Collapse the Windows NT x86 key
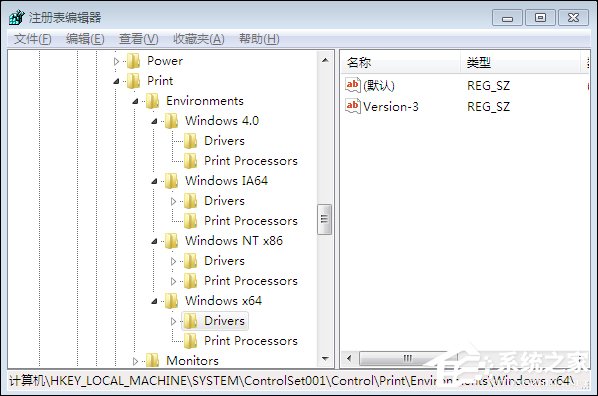Viewport: 598px width, 396px height. 154,241
